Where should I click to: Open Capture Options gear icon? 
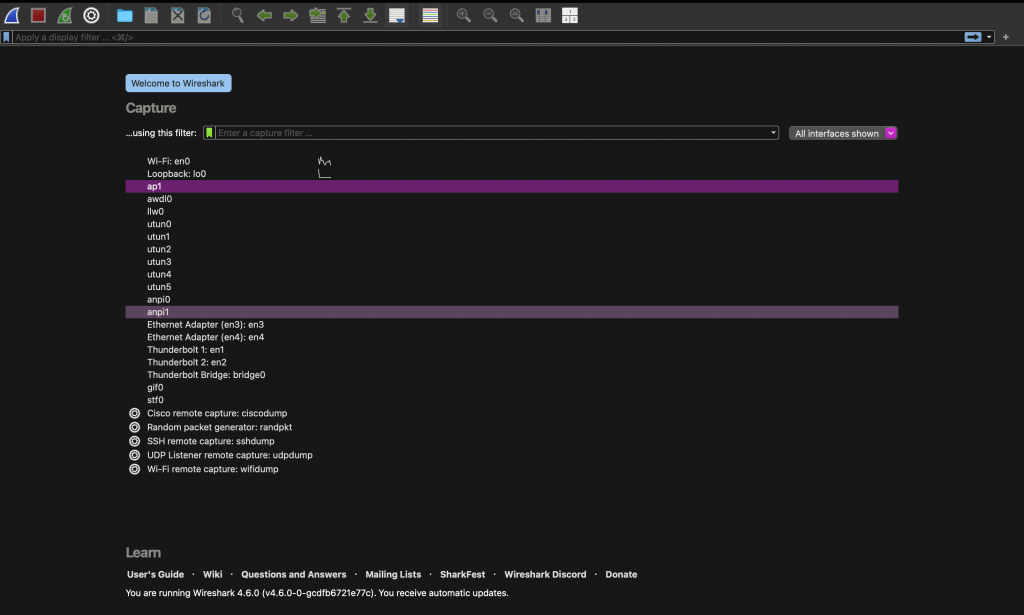[91, 15]
